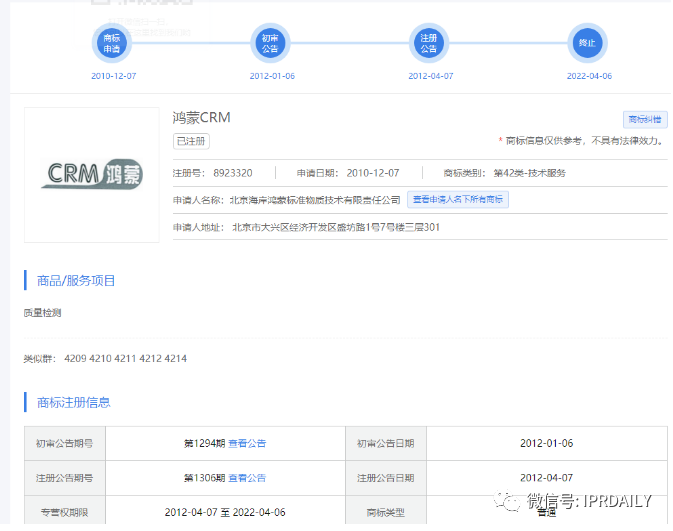The width and height of the screenshot is (673, 531).
Task: Click the 终止 timeline step circle
Action: pos(587,43)
